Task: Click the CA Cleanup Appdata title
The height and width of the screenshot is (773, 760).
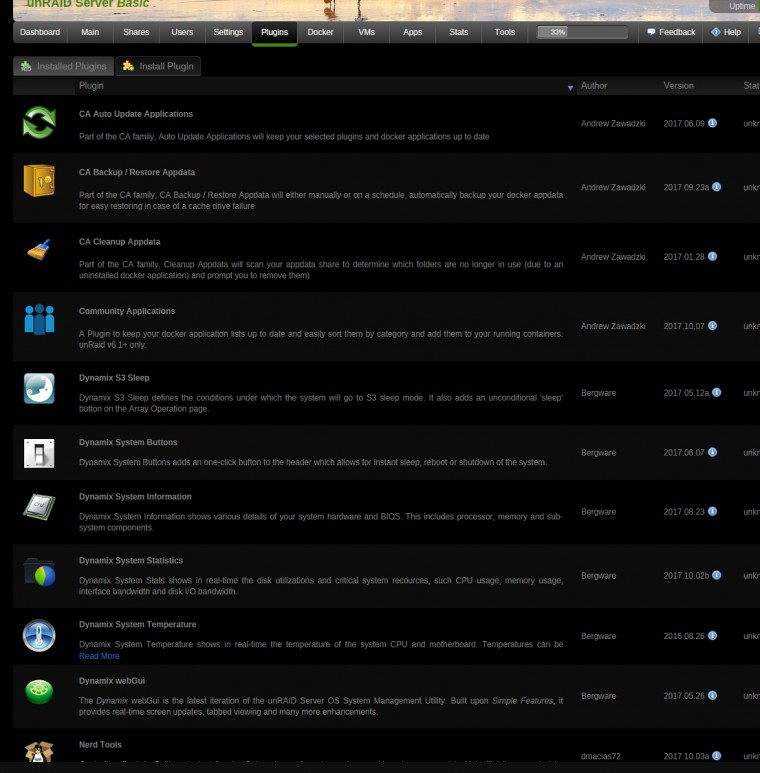Action: tap(120, 242)
